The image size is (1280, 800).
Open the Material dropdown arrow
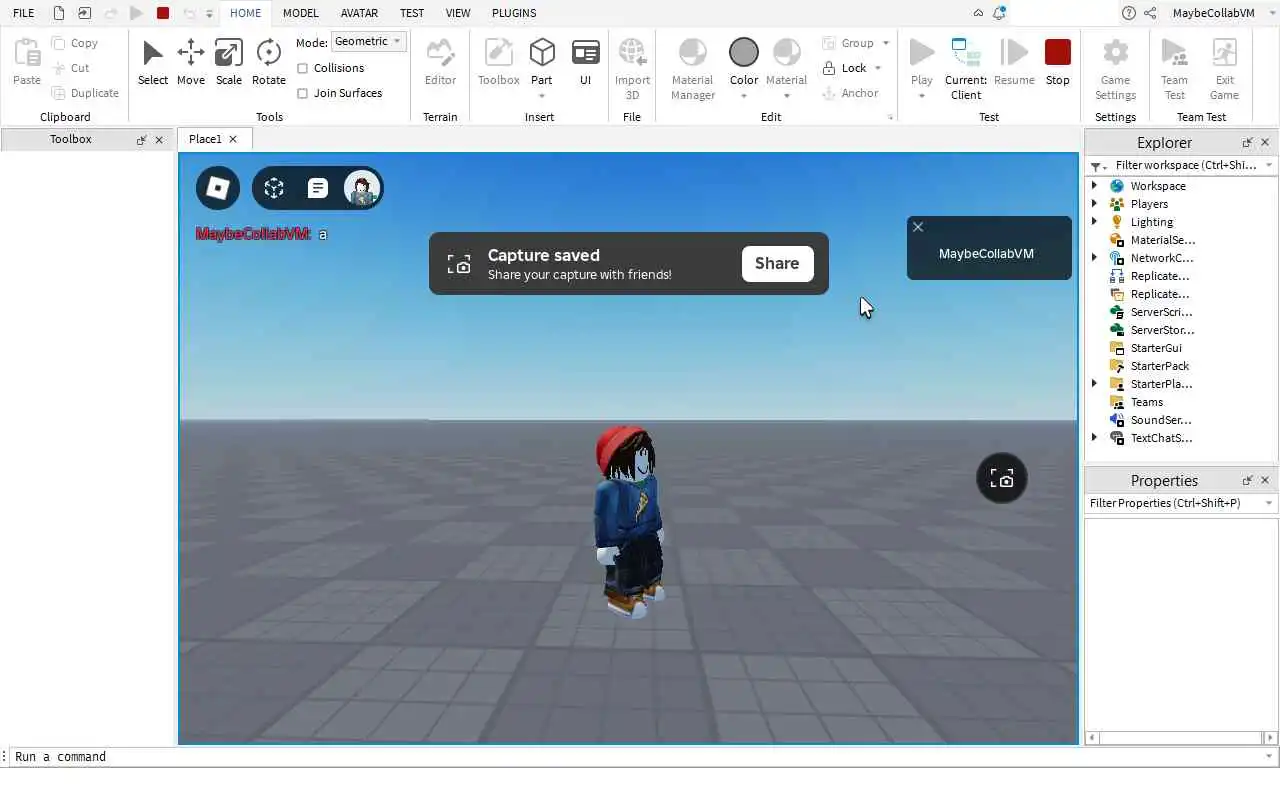786,97
